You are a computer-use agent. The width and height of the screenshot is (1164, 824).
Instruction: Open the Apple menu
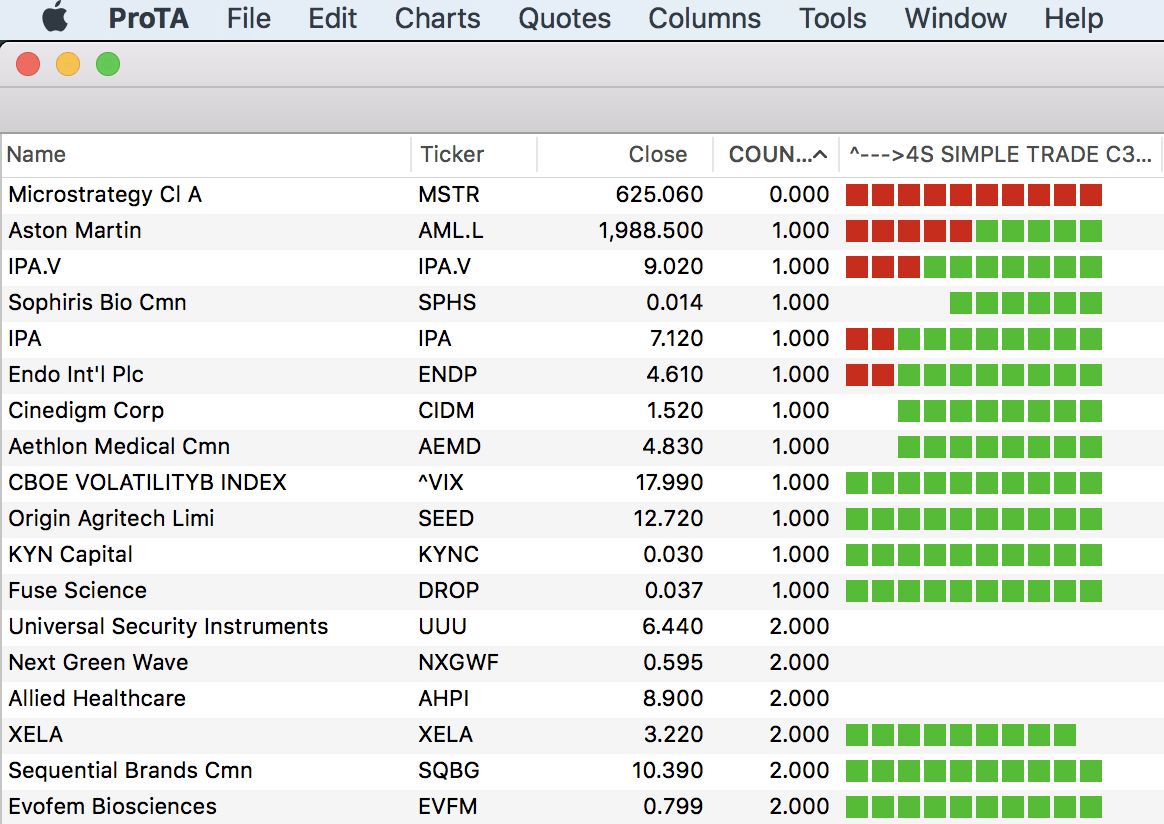tap(54, 18)
